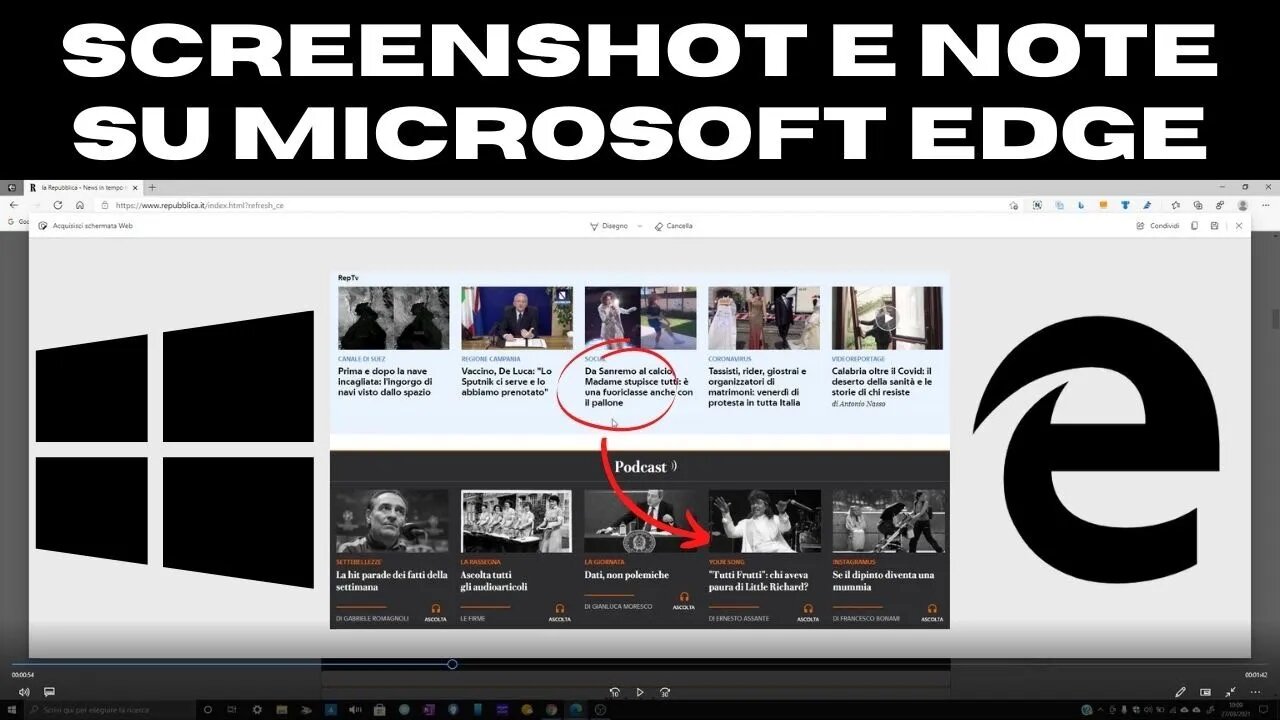This screenshot has width=1280, height=720.
Task: Open the video player more options ellipsis
Action: 1255,692
